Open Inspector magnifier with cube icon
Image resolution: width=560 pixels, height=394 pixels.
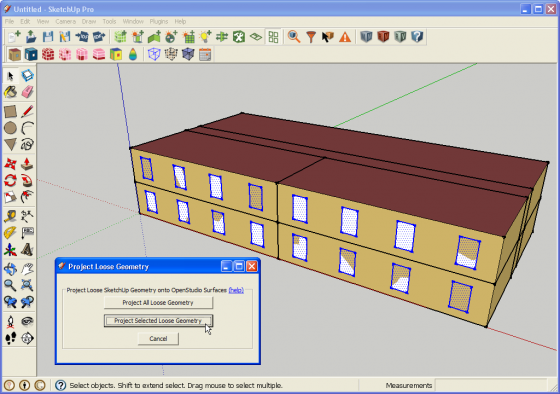[294, 36]
